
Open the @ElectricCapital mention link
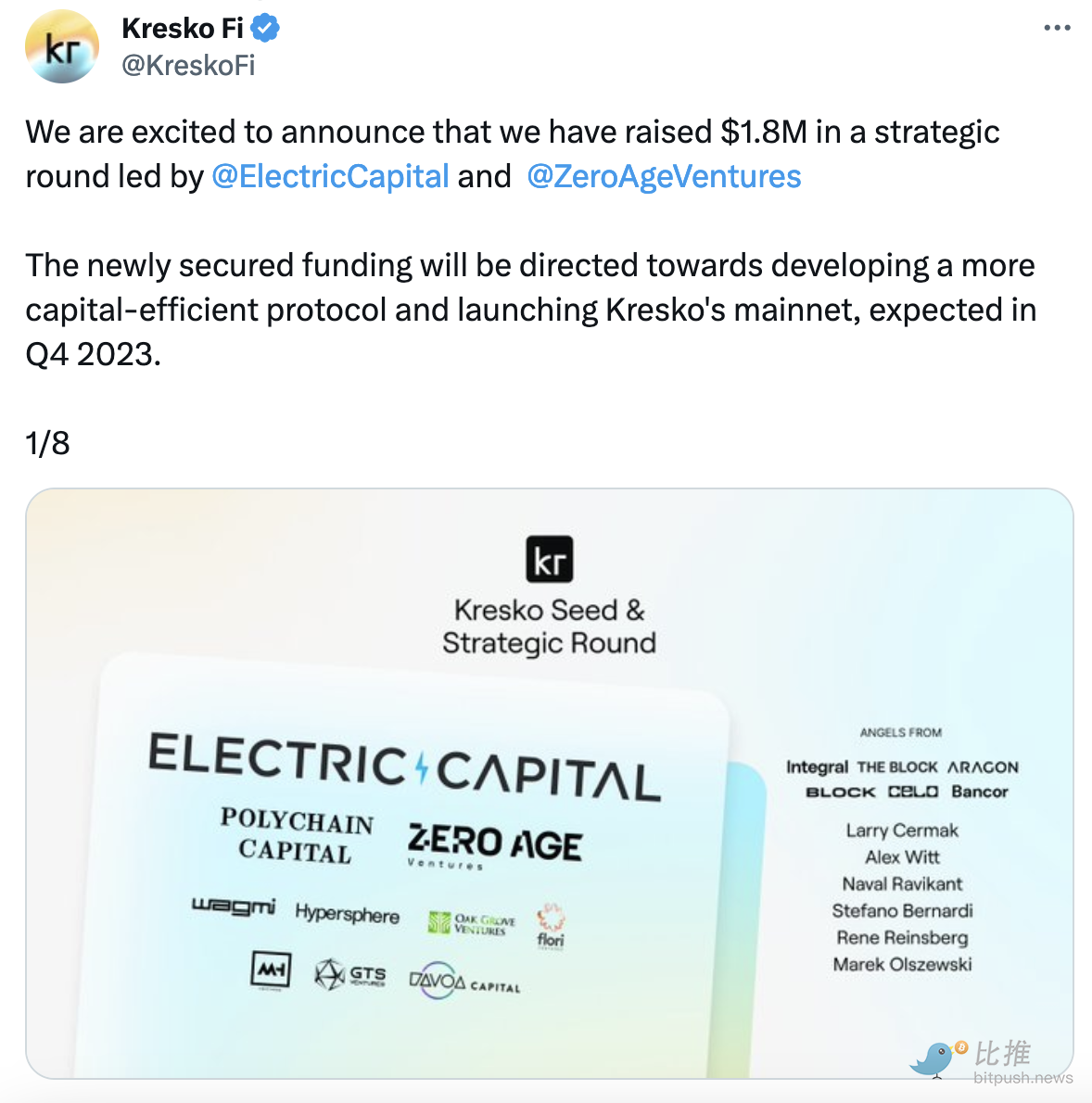click(x=330, y=176)
